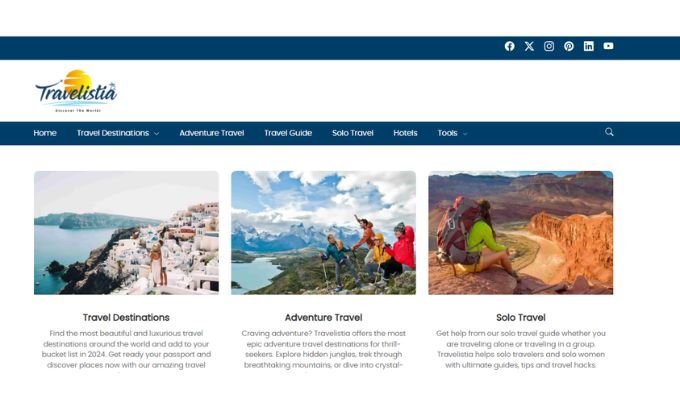The height and width of the screenshot is (409, 680).
Task: Go to Home in navigation bar
Action: (x=45, y=133)
